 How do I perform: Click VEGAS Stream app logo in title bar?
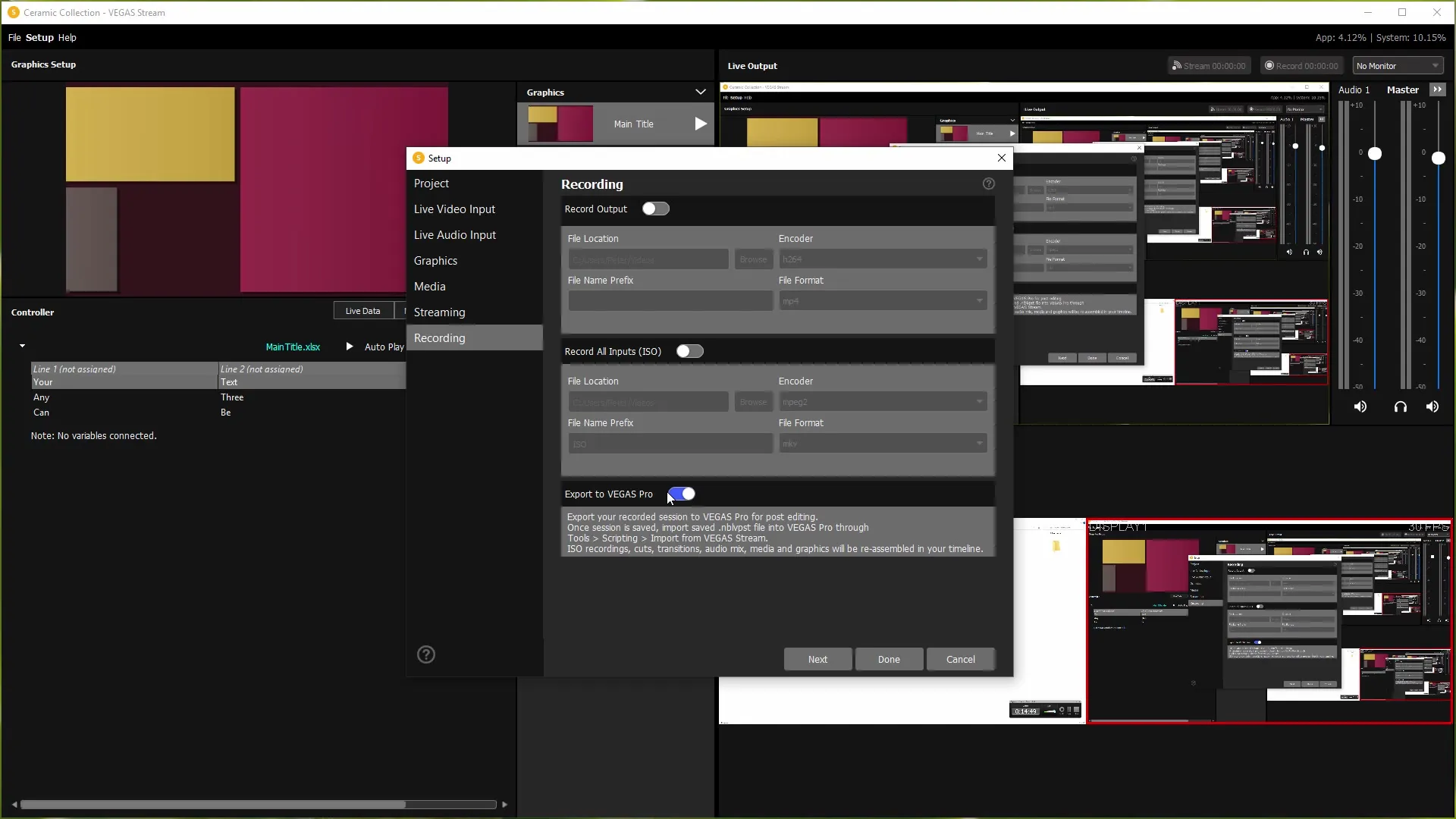pos(13,12)
